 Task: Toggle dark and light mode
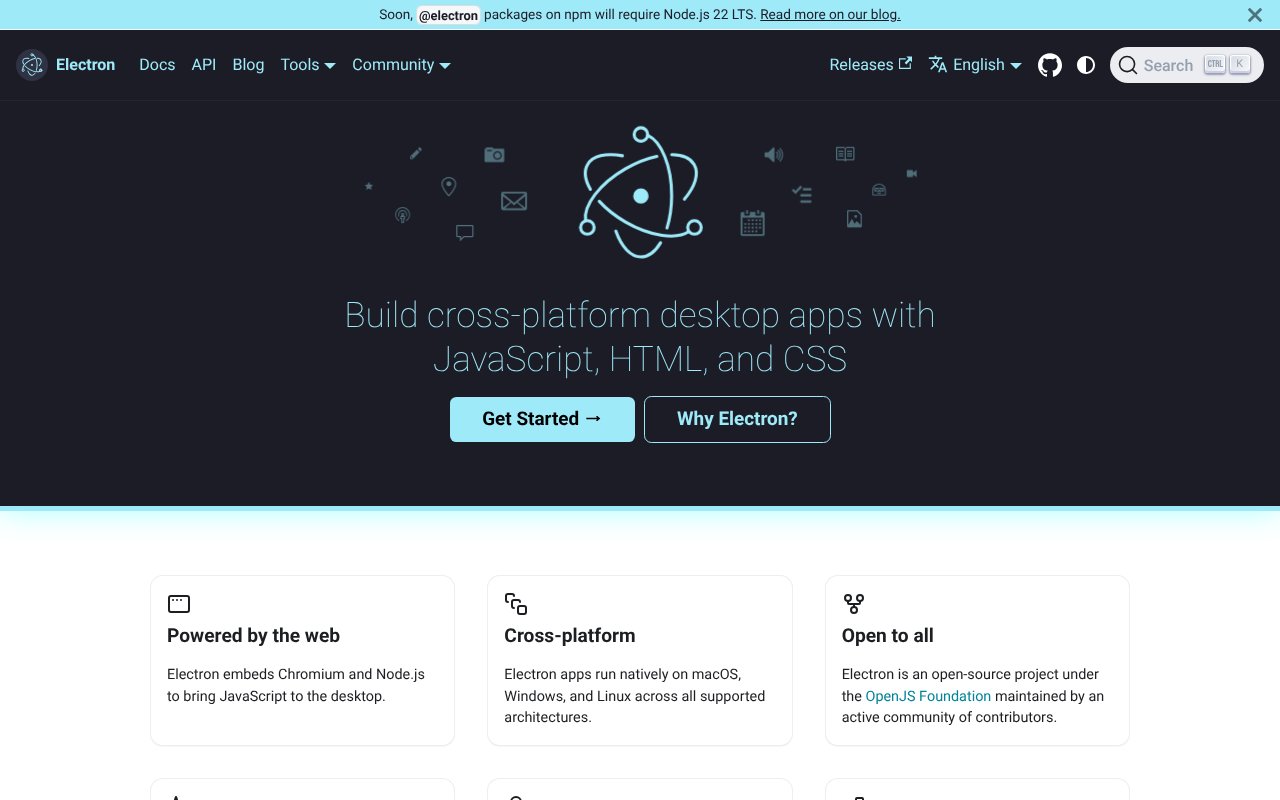[1086, 65]
